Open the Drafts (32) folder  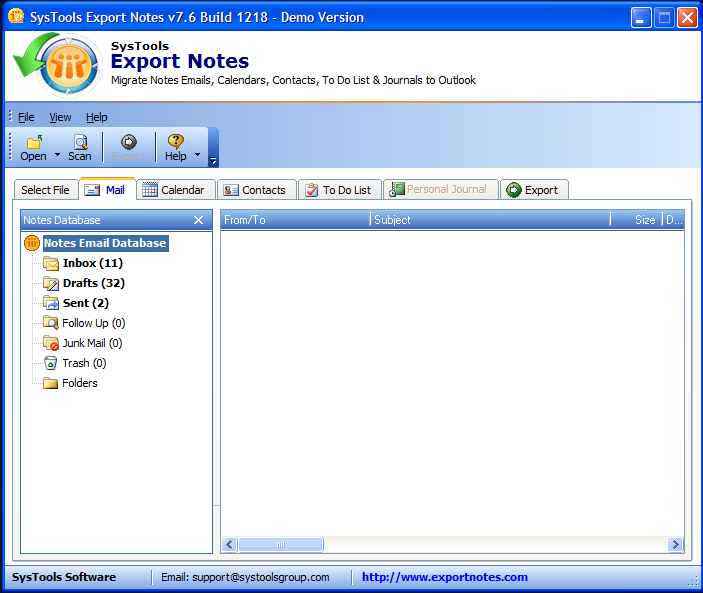tap(93, 283)
